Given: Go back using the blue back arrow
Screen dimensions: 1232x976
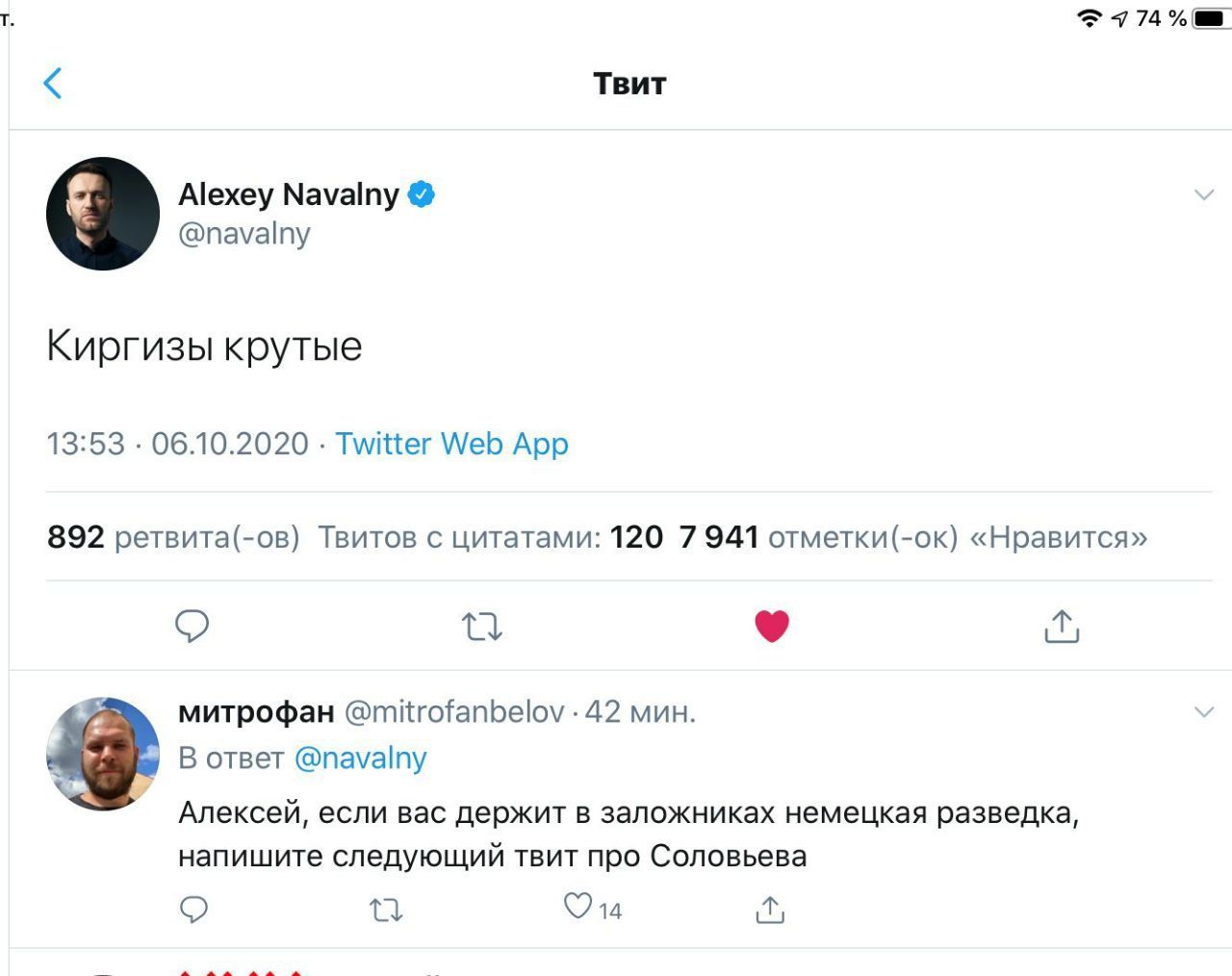Looking at the screenshot, I should 53,84.
